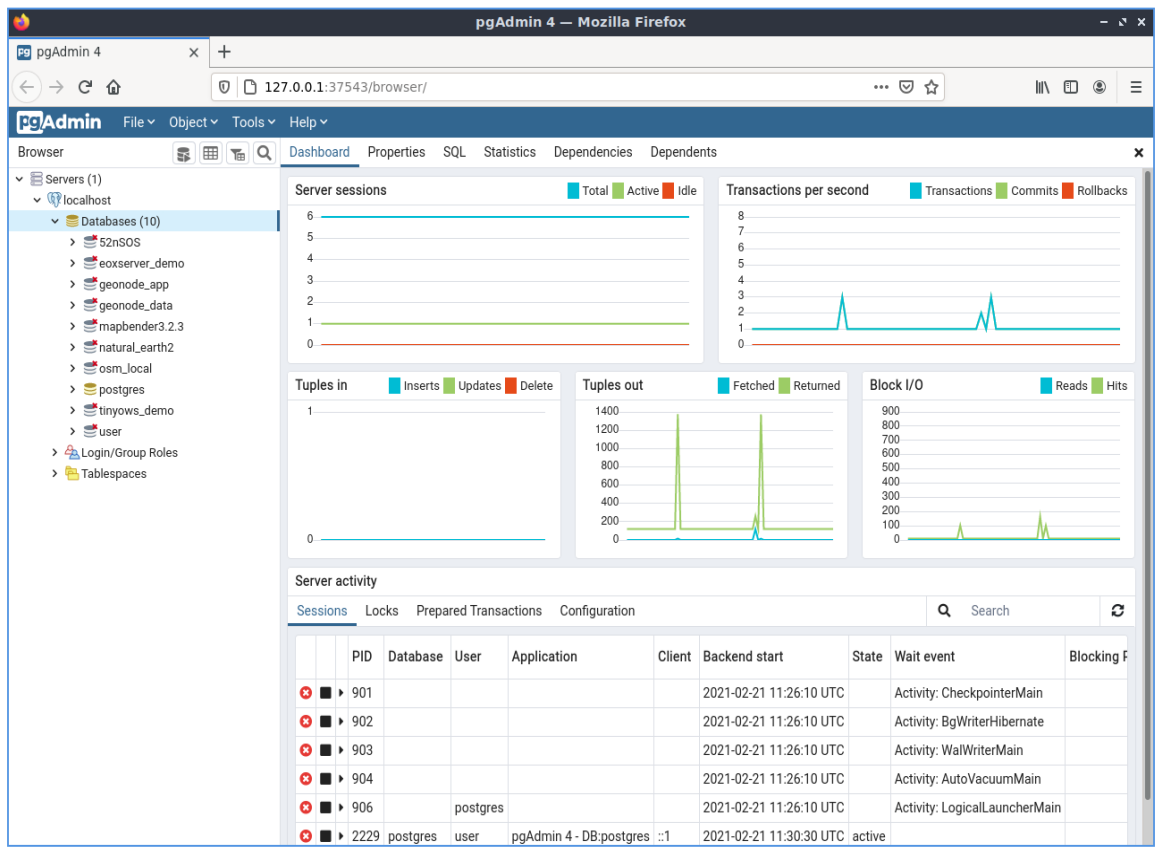Open page actions three-dots menu

(x=880, y=87)
